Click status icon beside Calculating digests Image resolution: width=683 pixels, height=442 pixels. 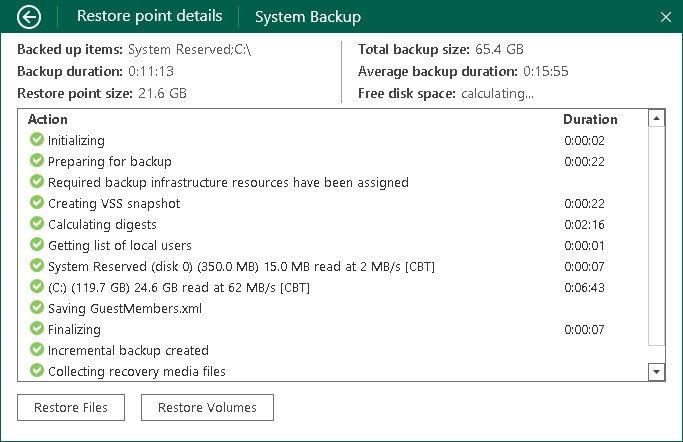[37, 224]
